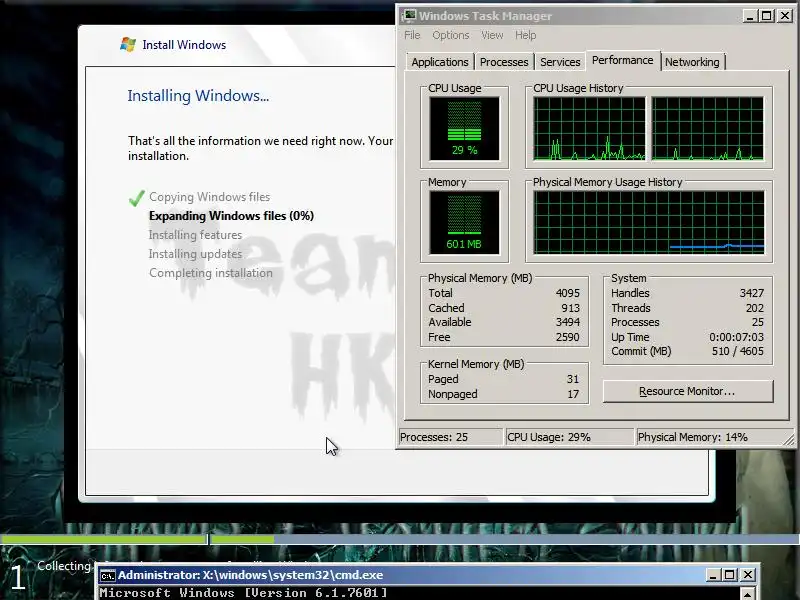The height and width of the screenshot is (600, 800).
Task: Open the Options menu in Task Manager
Action: [x=451, y=35]
